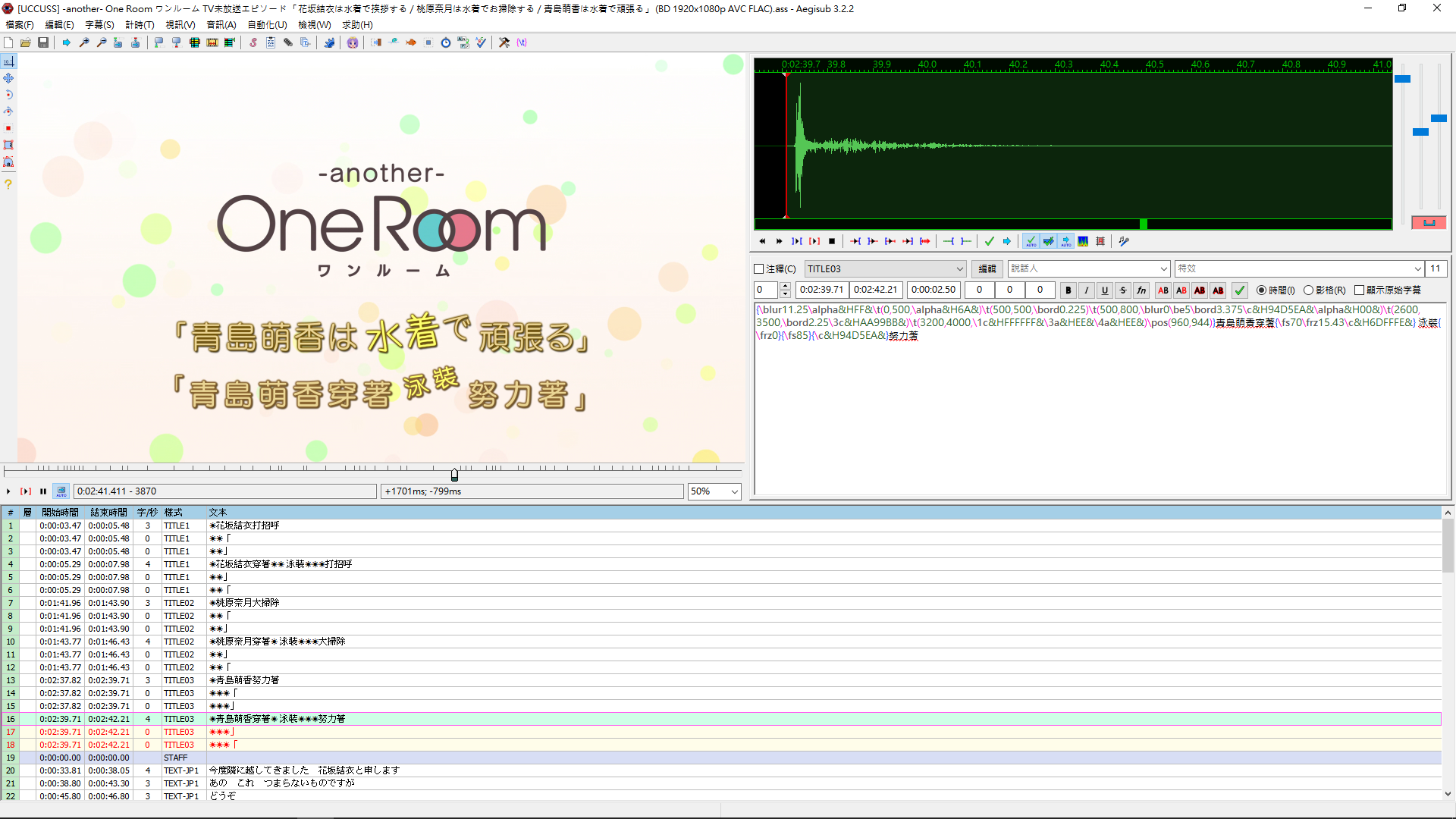Image resolution: width=1456 pixels, height=819 pixels.
Task: Click the 編輯 style edit button
Action: click(x=987, y=269)
